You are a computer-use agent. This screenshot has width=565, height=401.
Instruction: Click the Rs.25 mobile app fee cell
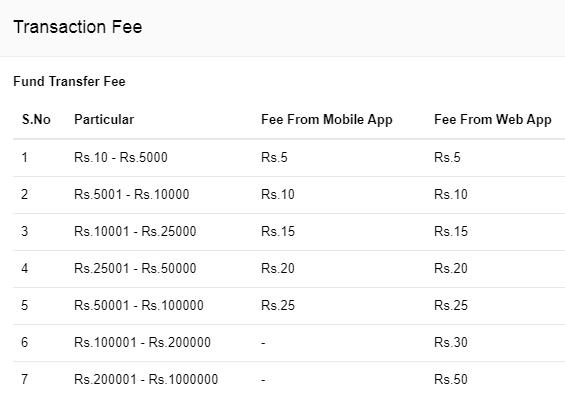click(278, 306)
